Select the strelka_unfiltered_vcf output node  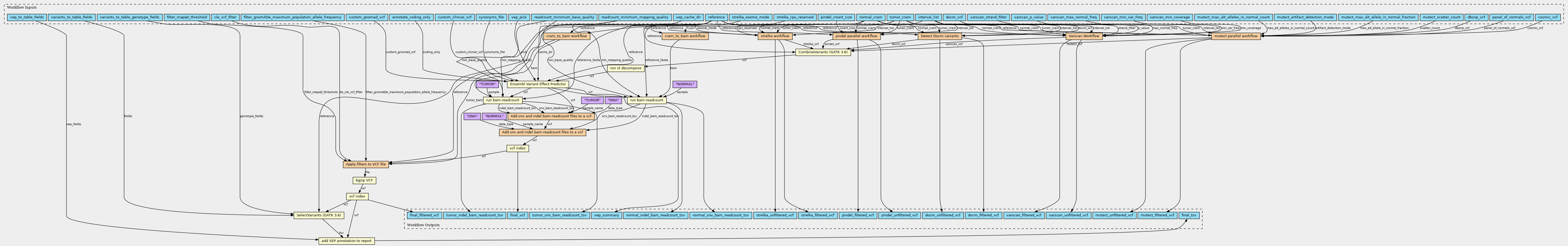[x=775, y=215]
